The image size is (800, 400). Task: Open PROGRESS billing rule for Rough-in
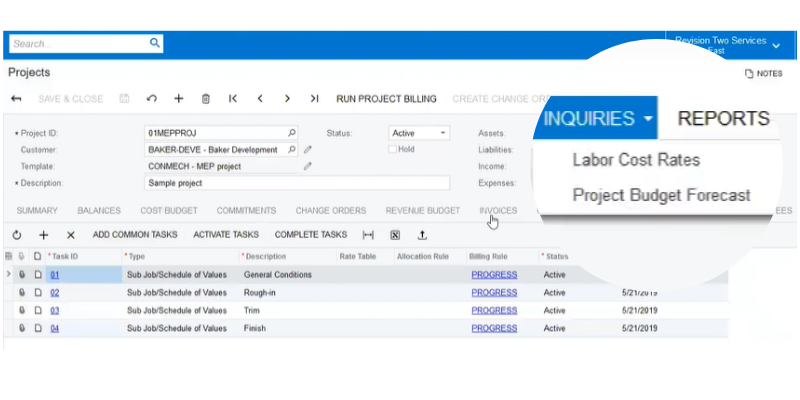(x=494, y=293)
